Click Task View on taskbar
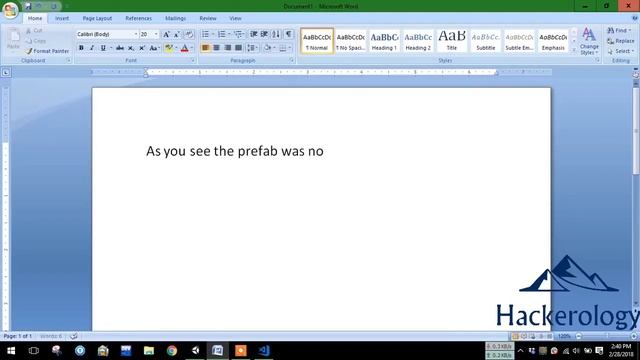This screenshot has height=360, width=640. click(34, 351)
